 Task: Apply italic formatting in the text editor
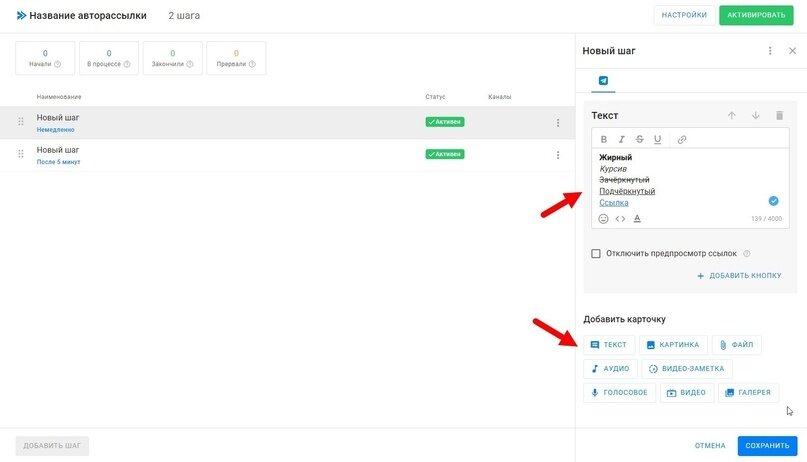[621, 140]
